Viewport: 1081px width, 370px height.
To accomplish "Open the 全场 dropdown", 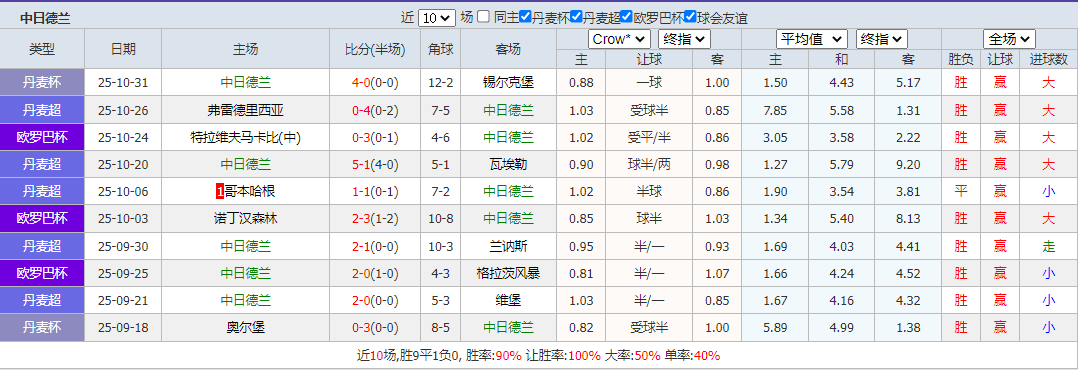I will [x=1009, y=39].
